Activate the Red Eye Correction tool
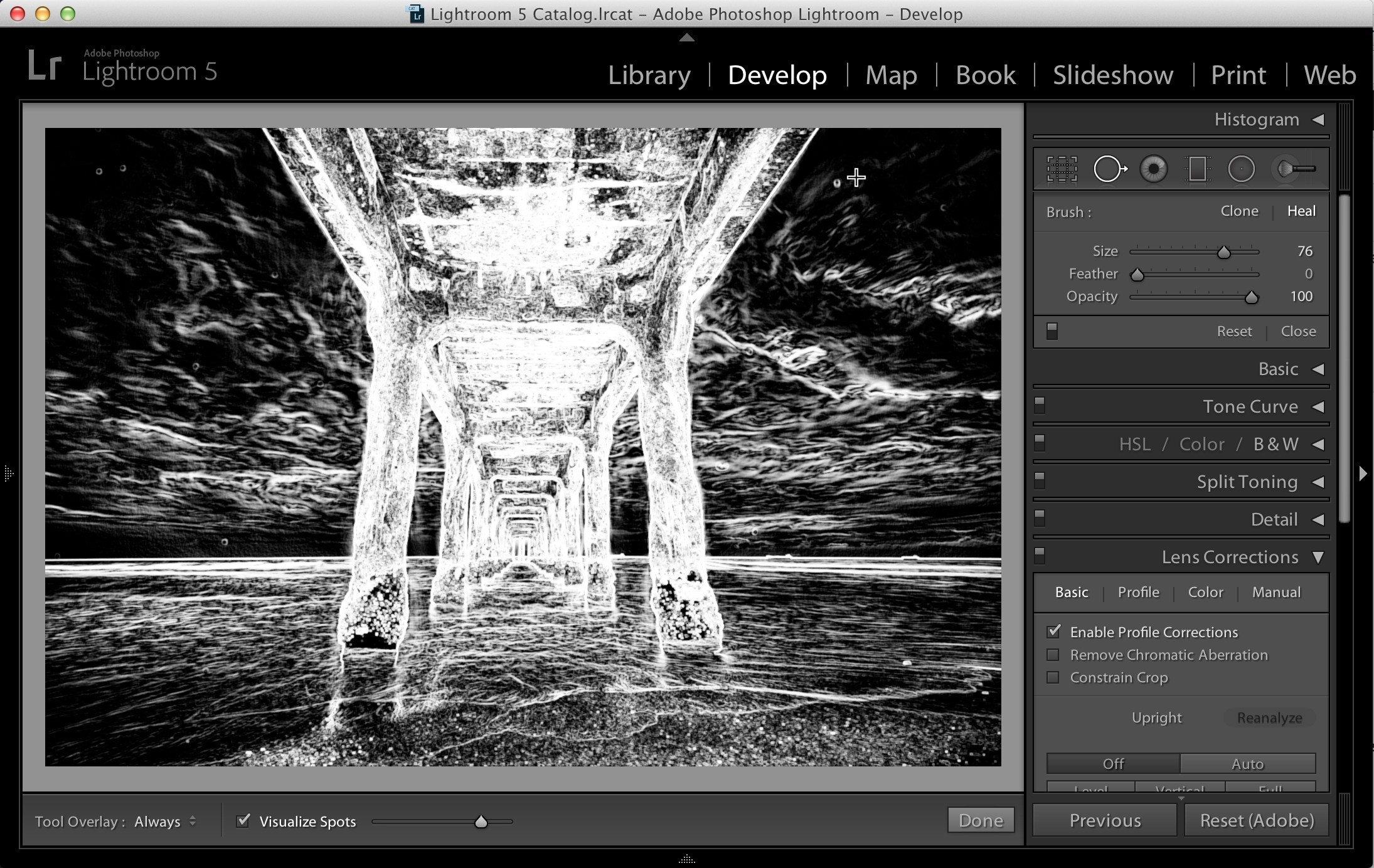This screenshot has width=1374, height=868. (1153, 169)
